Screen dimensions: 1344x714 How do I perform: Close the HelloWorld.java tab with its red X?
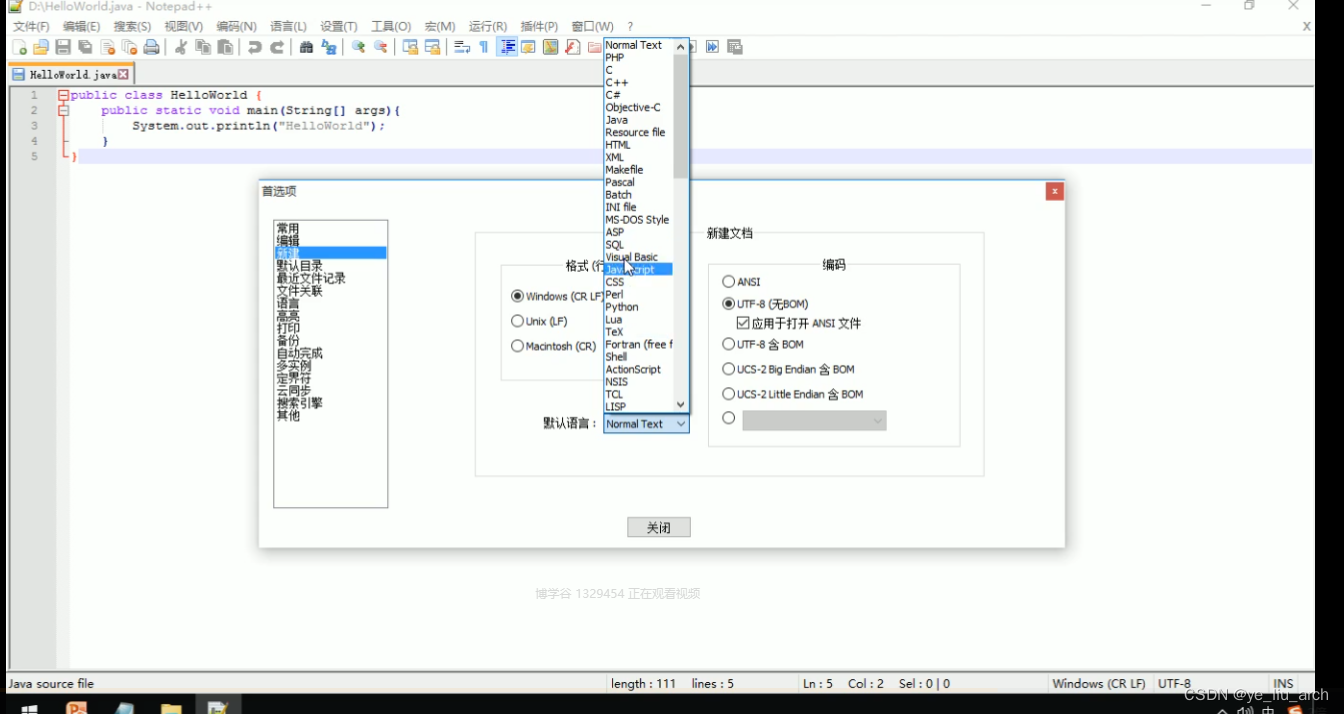click(123, 74)
